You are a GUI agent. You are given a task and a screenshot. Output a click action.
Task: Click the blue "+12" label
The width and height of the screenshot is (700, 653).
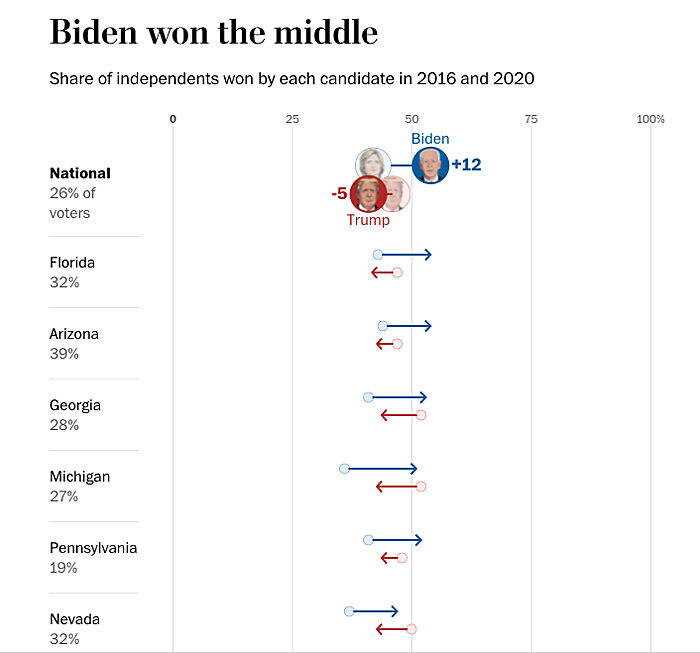click(466, 164)
